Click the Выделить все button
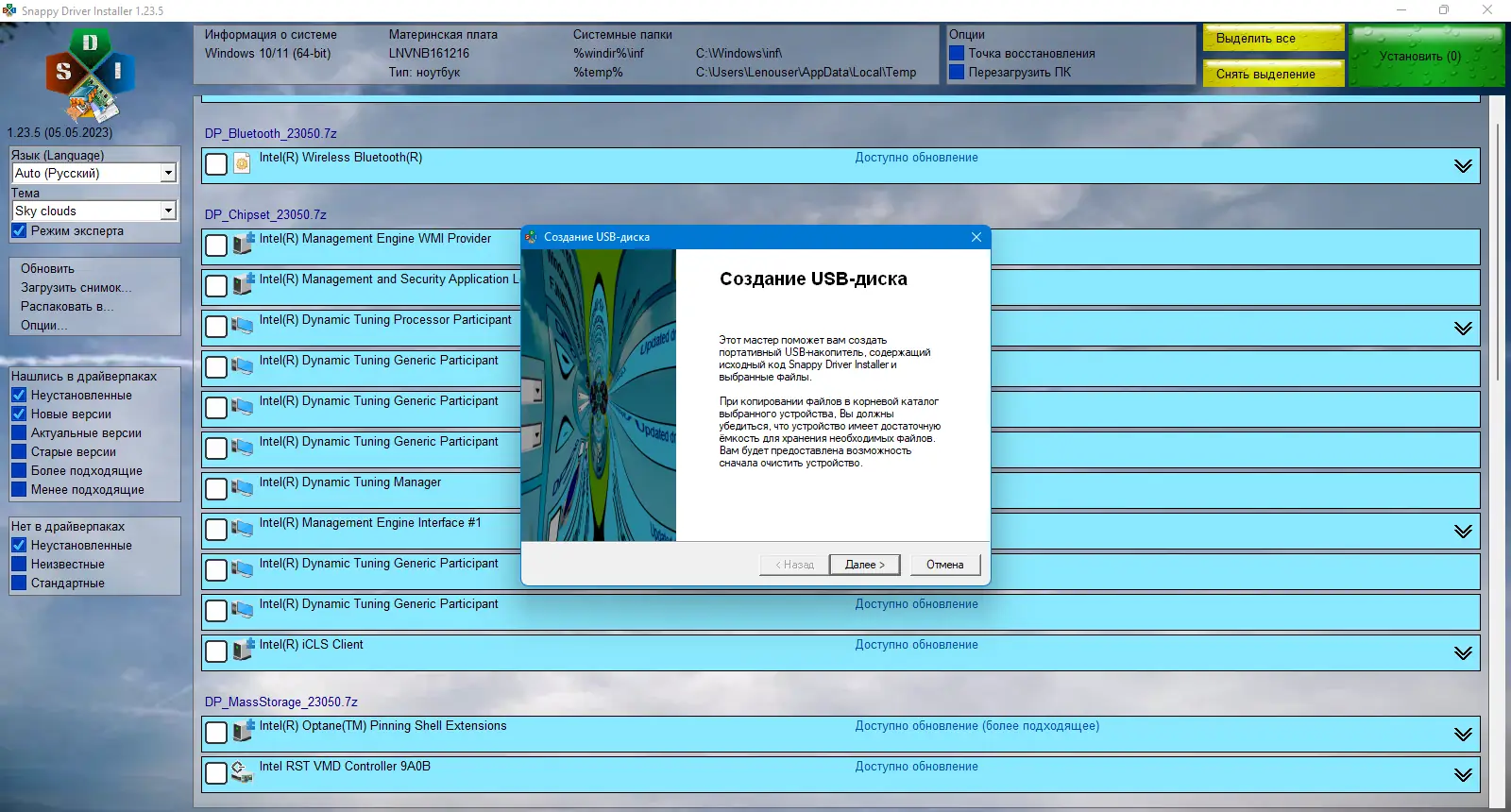 coord(1273,38)
